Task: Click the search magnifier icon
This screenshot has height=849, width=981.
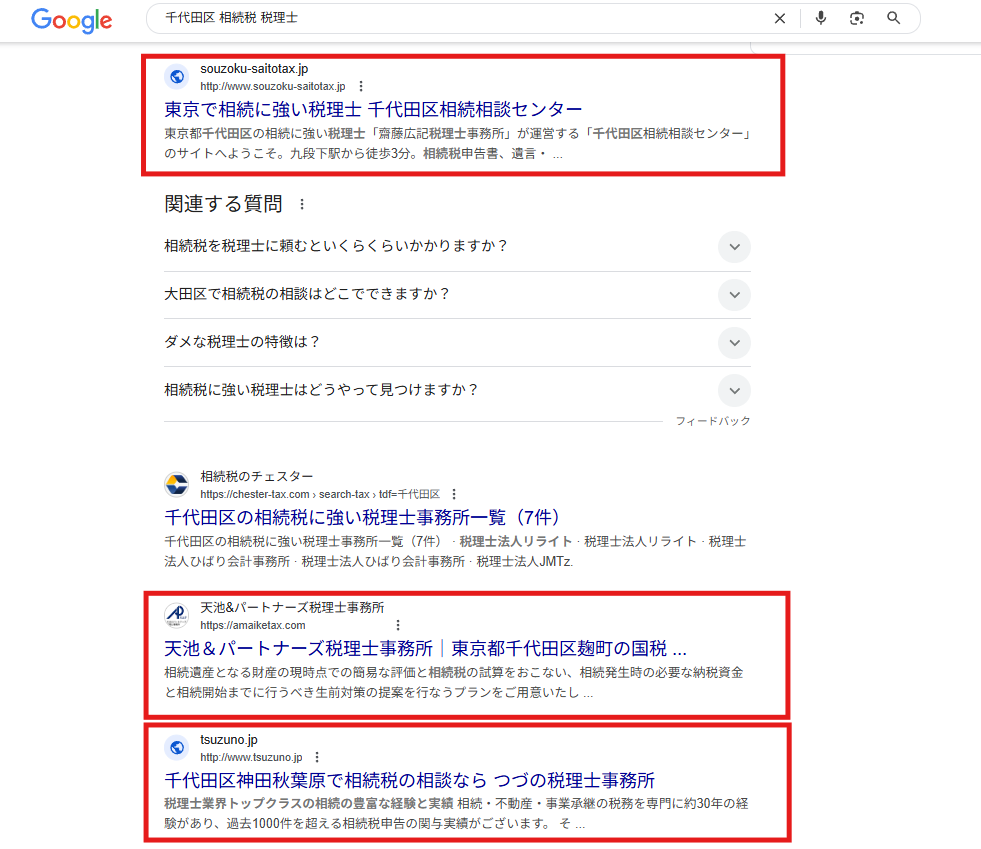Action: (x=893, y=18)
